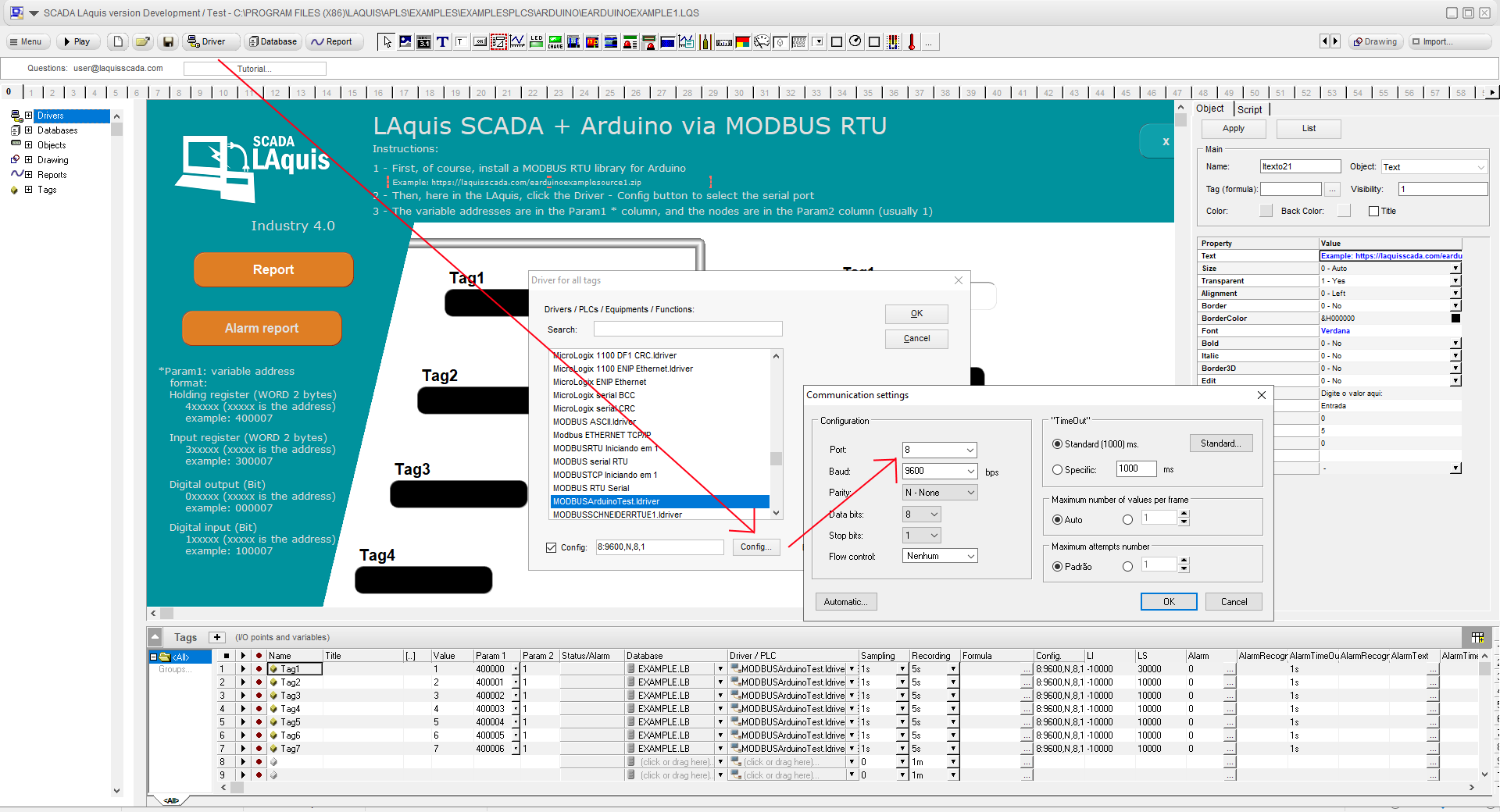Image resolution: width=1500 pixels, height=812 pixels.
Task: Open the main Menu
Action: coord(27,41)
